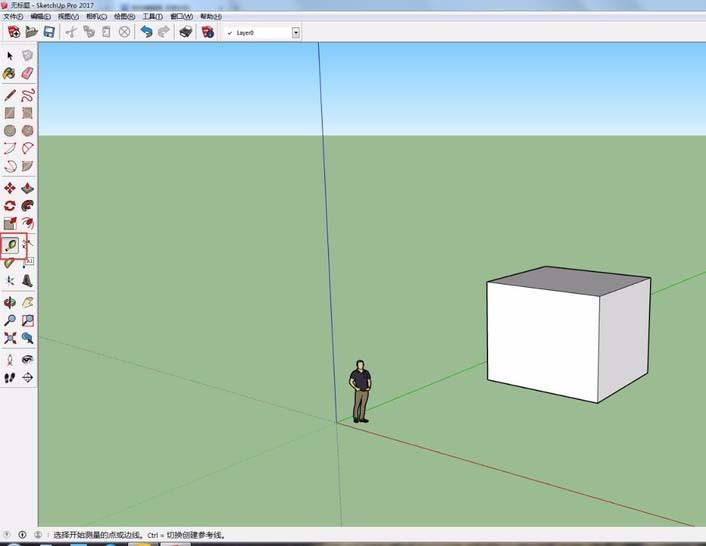Select the Rotated Rectangle tool
Viewport: 706px width, 546px height.
pos(27,113)
